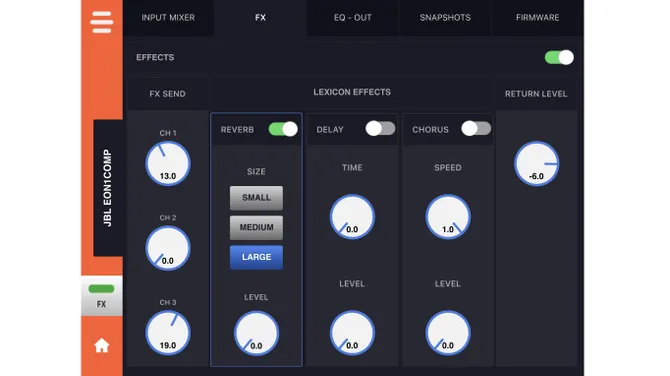The height and width of the screenshot is (376, 670).
Task: Select the FX sidebar button
Action: (102, 296)
